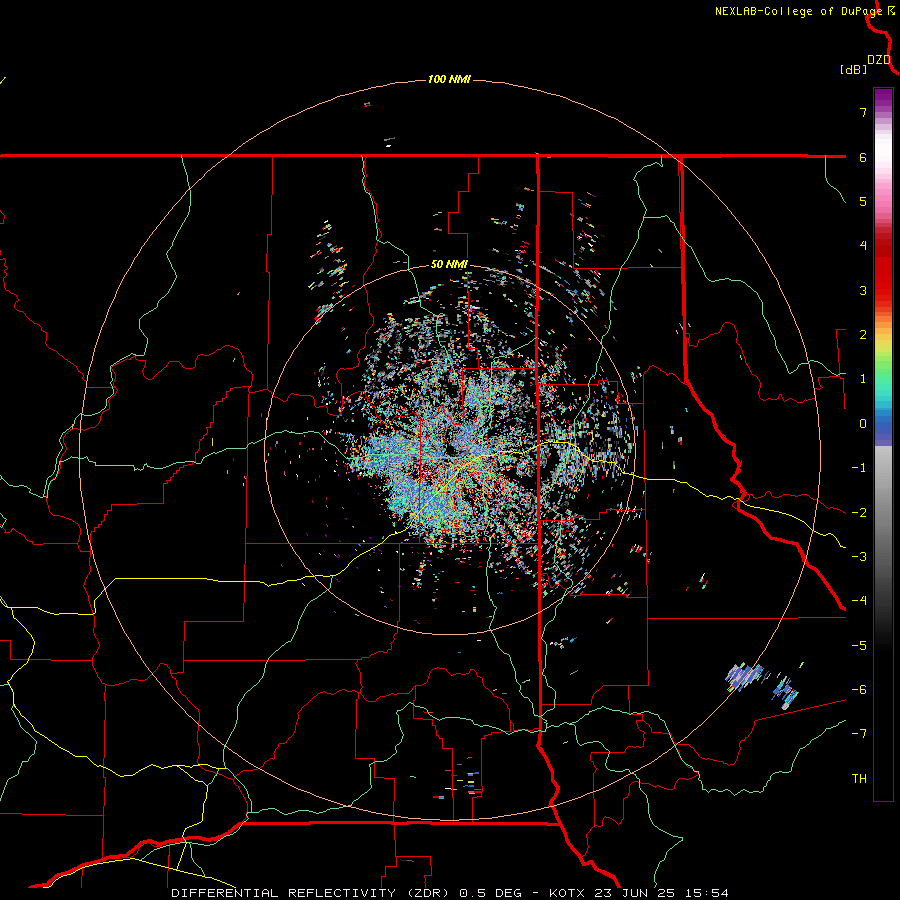Click the DIFFERENTIAL REFLECTIVITY (ZDR) caption text

pyautogui.click(x=311, y=893)
